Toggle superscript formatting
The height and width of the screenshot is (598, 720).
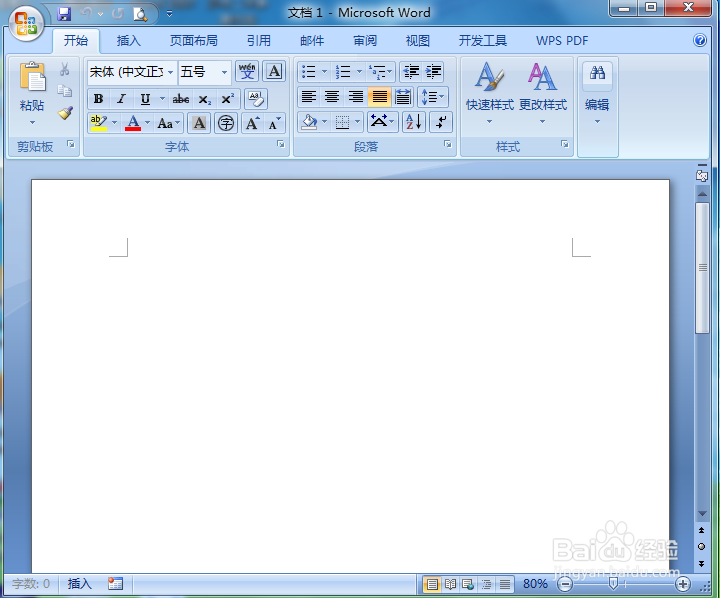point(228,99)
